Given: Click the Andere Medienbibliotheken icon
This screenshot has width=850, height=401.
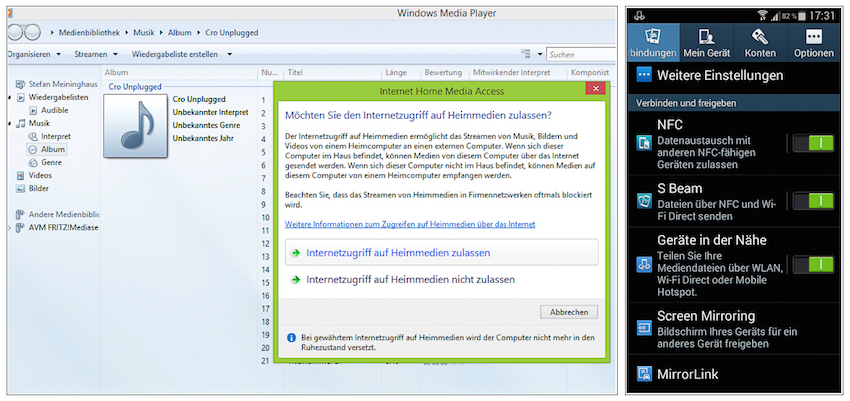Looking at the screenshot, I should 21,215.
